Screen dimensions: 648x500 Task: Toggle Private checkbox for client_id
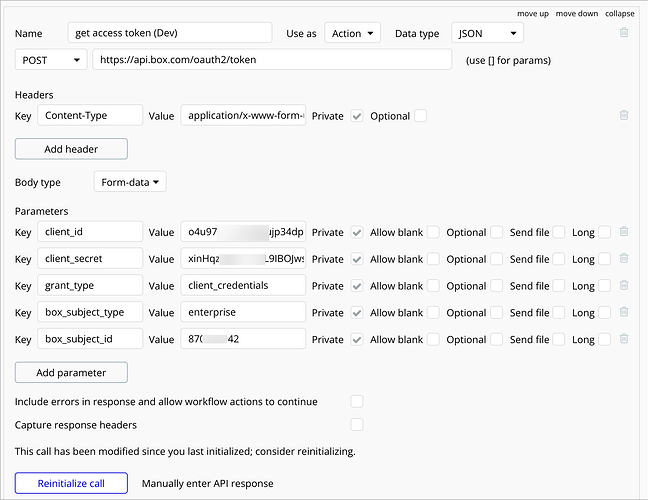357,233
